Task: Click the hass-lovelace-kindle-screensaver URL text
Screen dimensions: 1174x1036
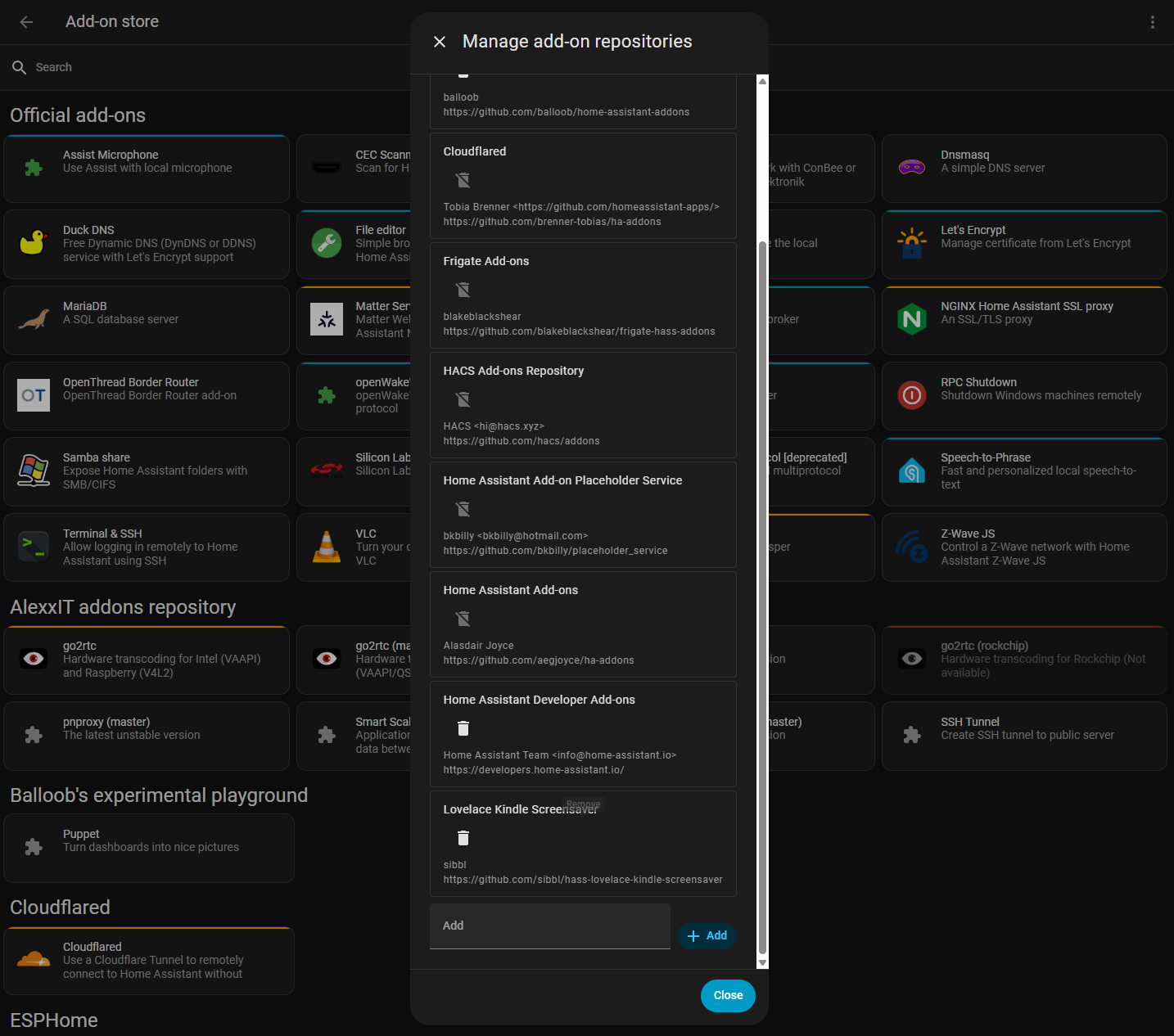Action: pos(583,880)
